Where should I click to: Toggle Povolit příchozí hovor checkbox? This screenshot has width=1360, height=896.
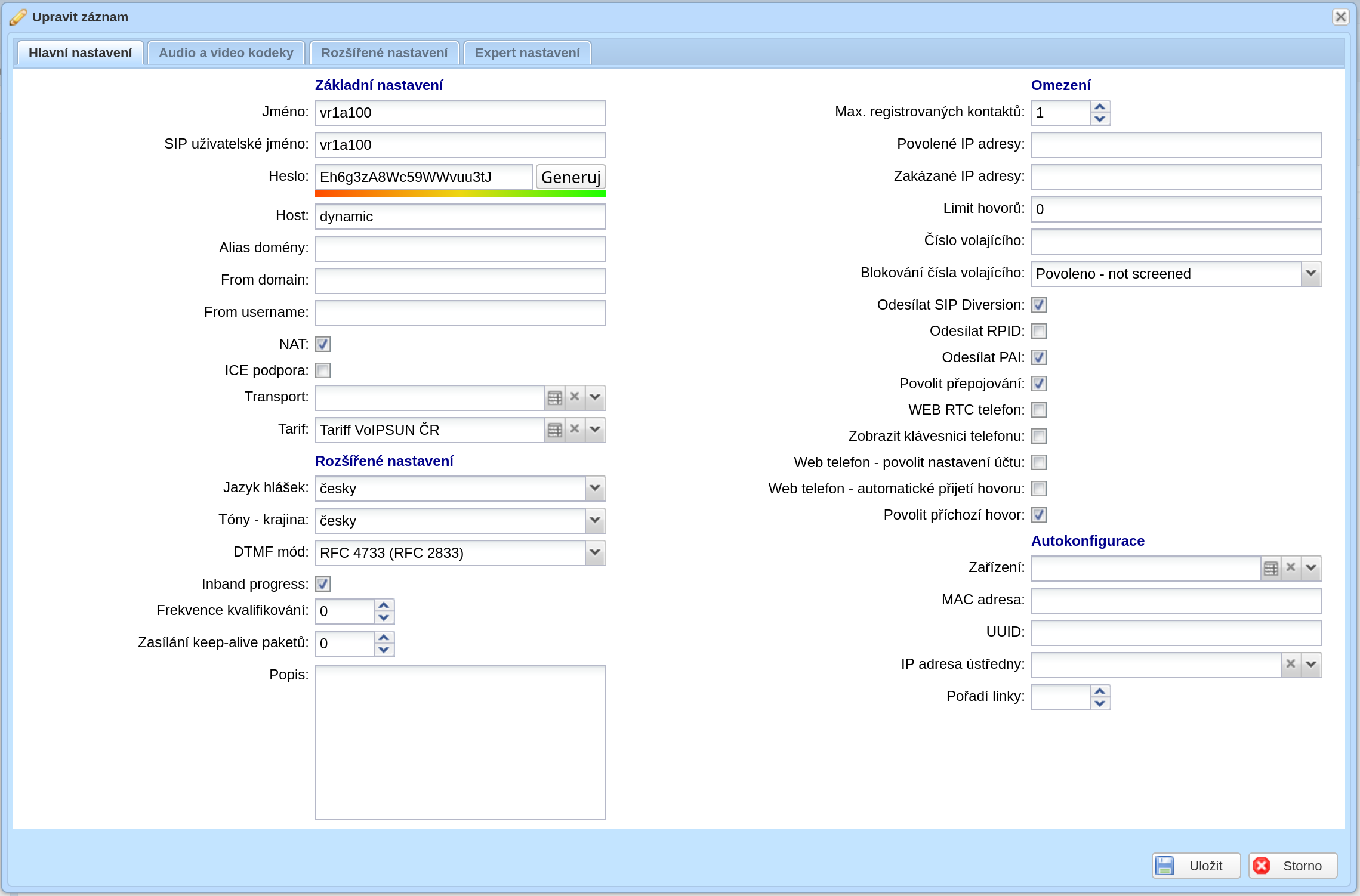pyautogui.click(x=1039, y=515)
